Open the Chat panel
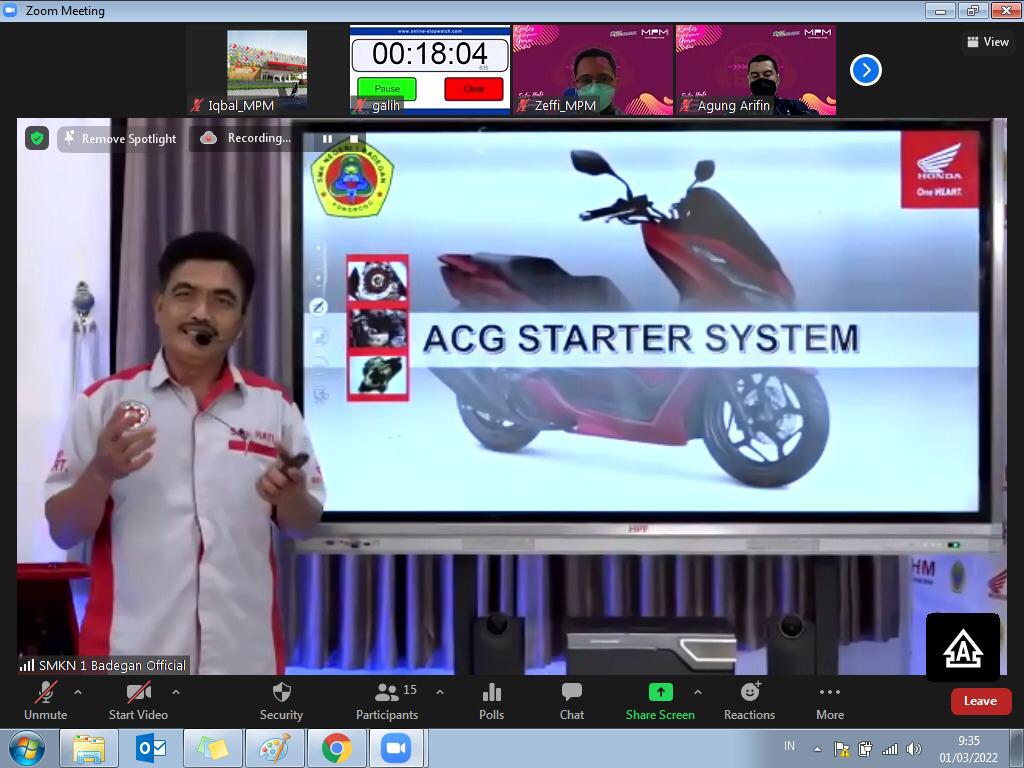Image resolution: width=1024 pixels, height=768 pixels. point(571,700)
